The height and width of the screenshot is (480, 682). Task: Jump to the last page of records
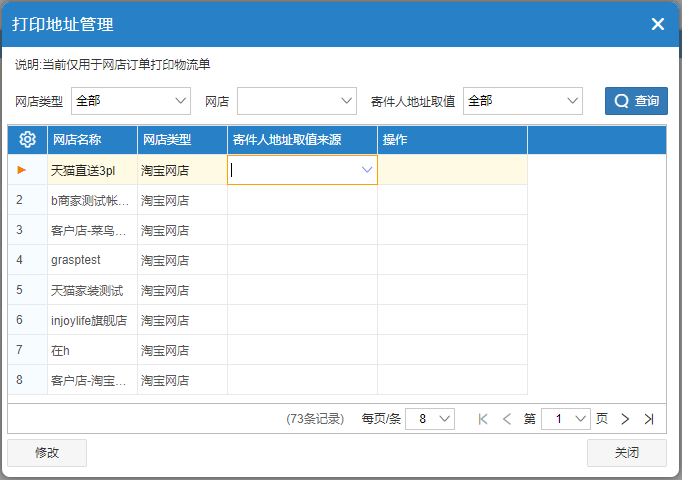click(649, 419)
